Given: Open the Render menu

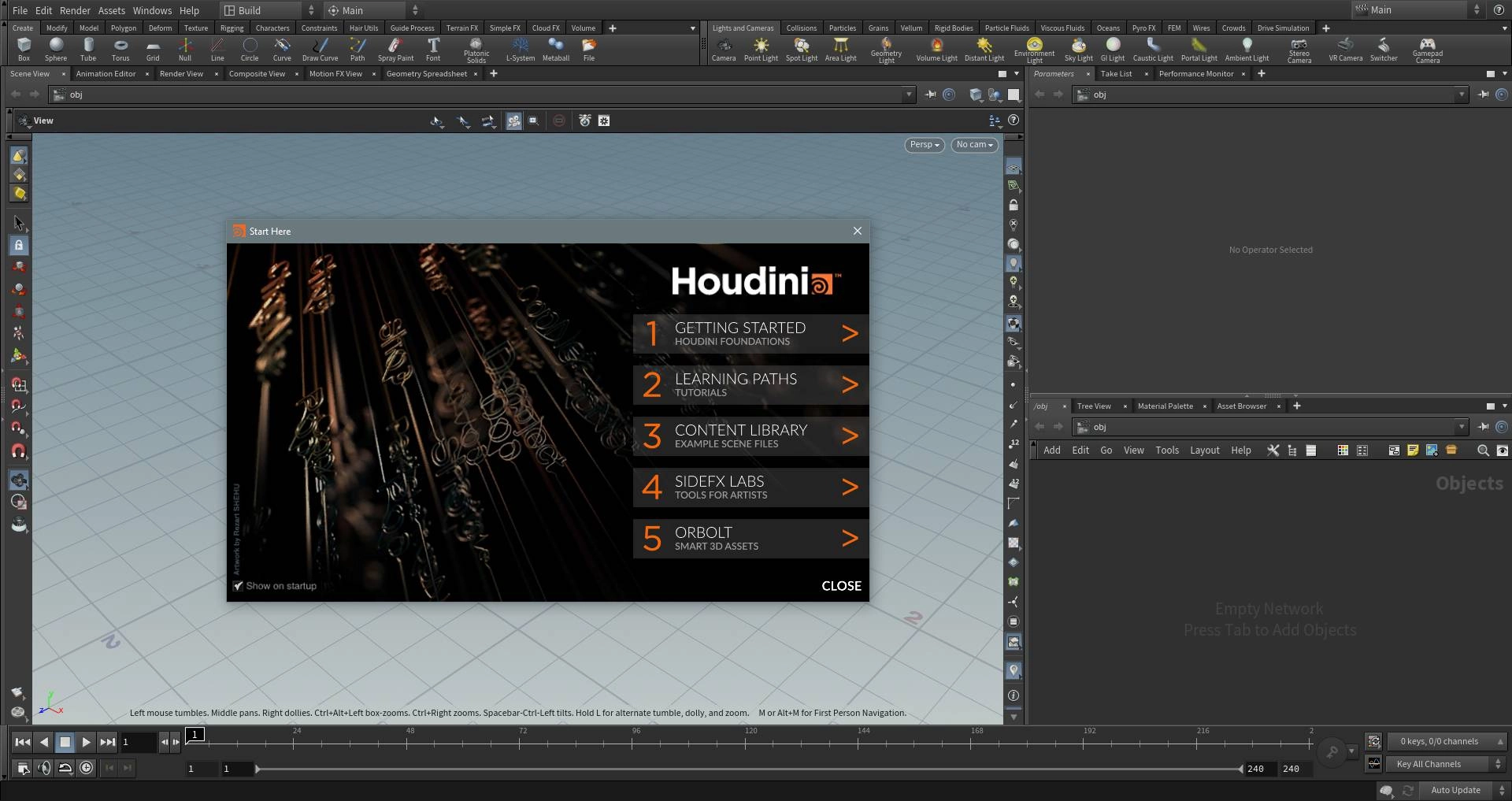Looking at the screenshot, I should tap(75, 10).
